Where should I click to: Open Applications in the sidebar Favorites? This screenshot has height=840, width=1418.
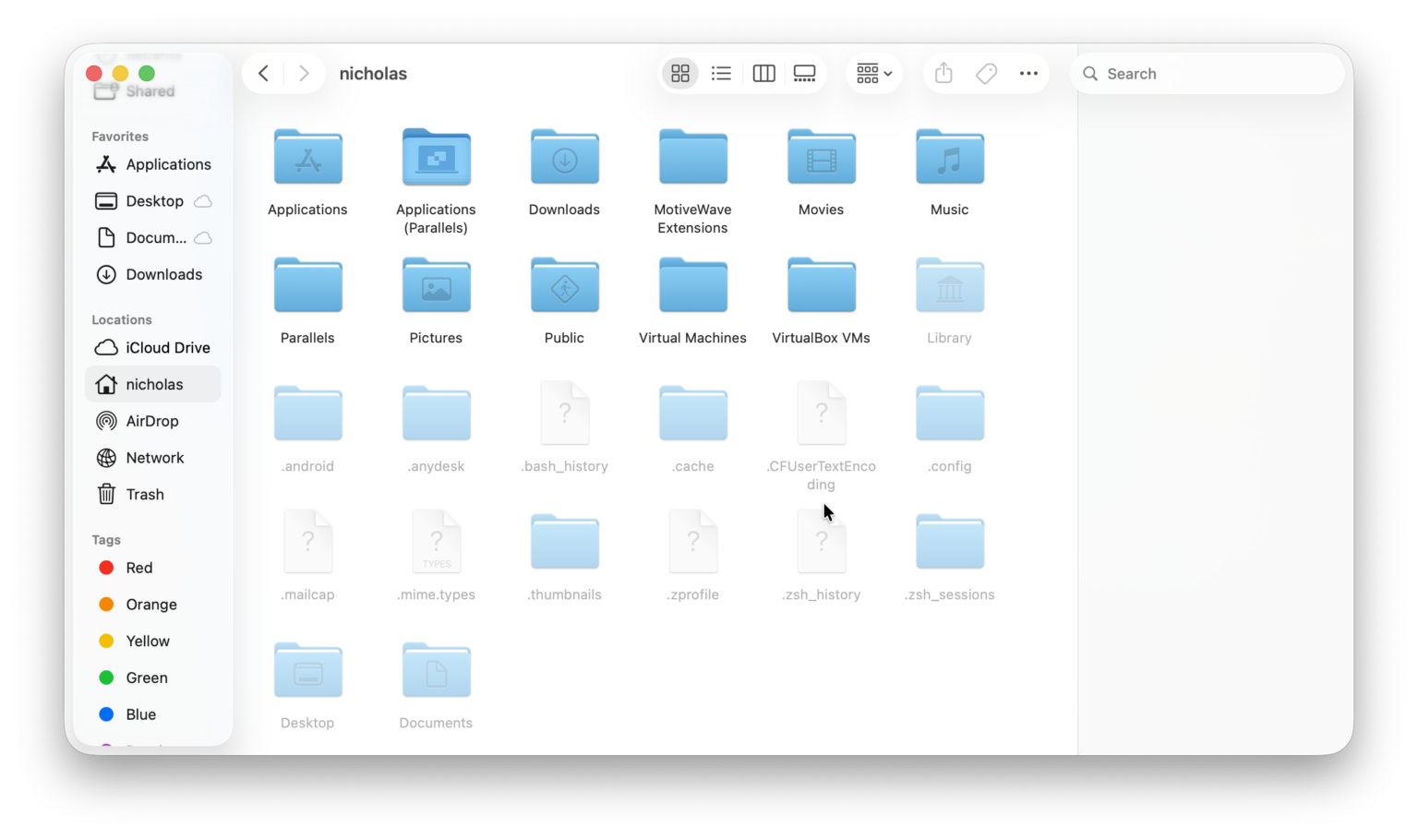(153, 164)
